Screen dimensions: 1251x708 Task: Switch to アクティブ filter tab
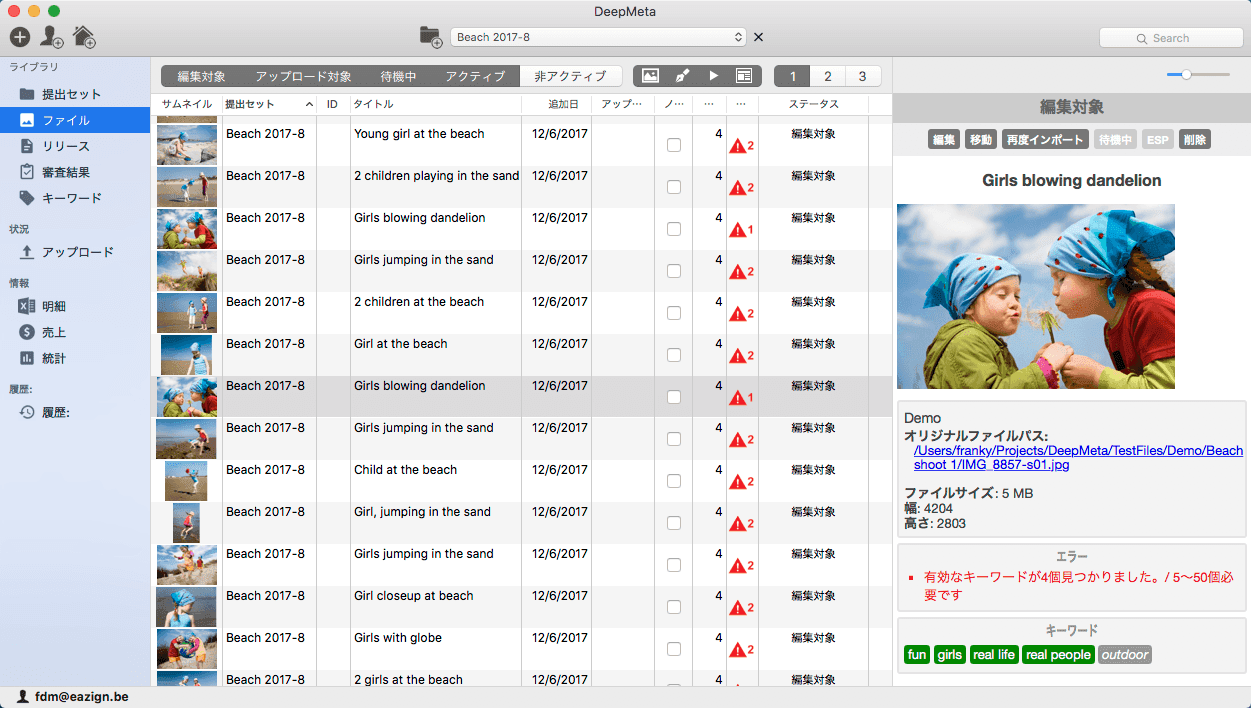click(x=475, y=76)
